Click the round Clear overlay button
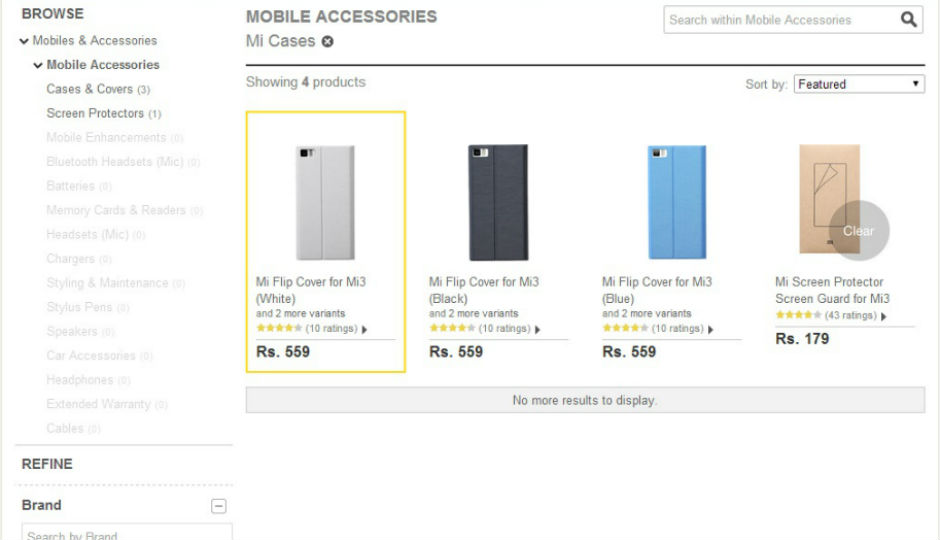940x540 pixels. tap(858, 231)
